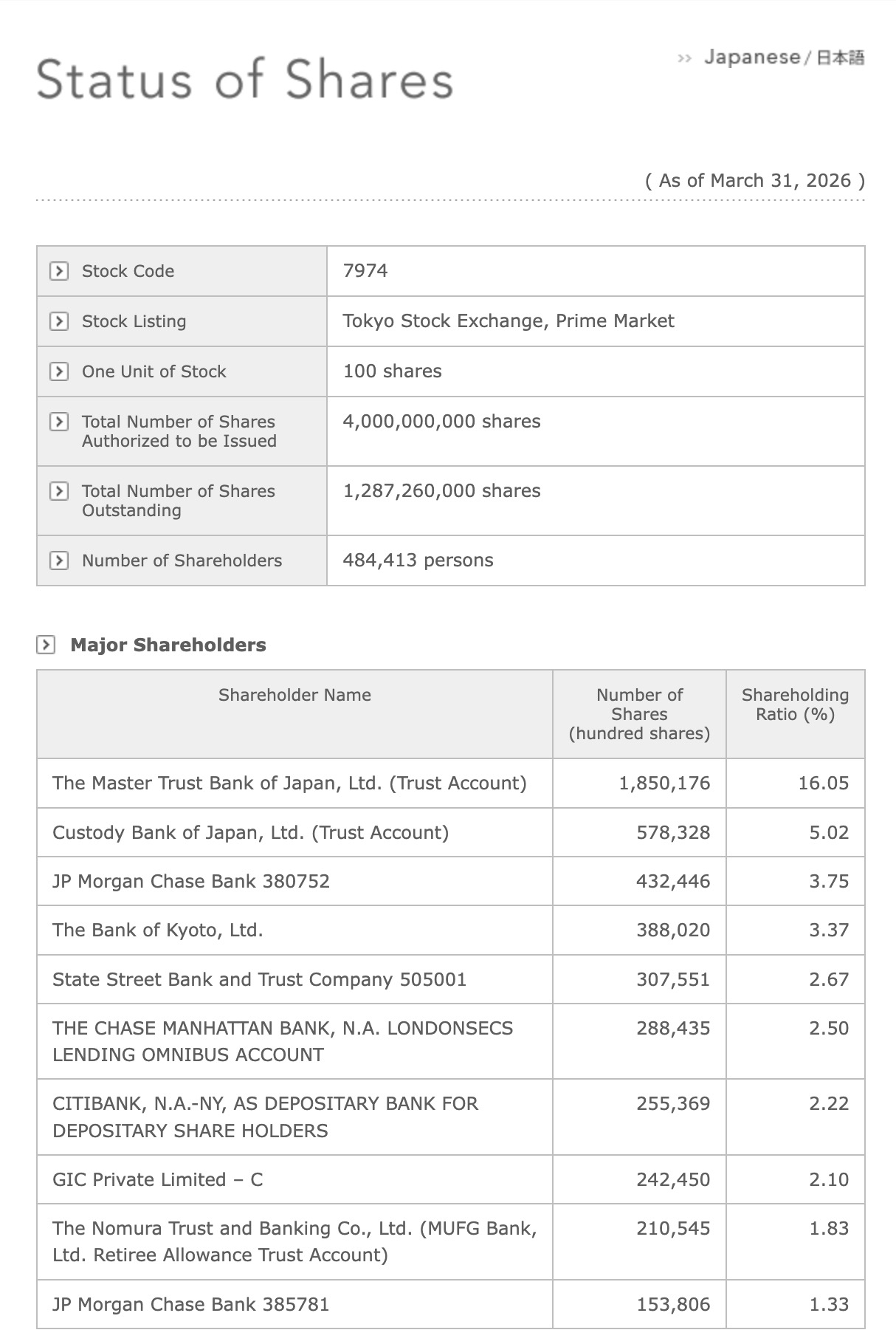The width and height of the screenshot is (896, 1344).
Task: Click the arrow icon beside Stock Code
Action: 59,271
